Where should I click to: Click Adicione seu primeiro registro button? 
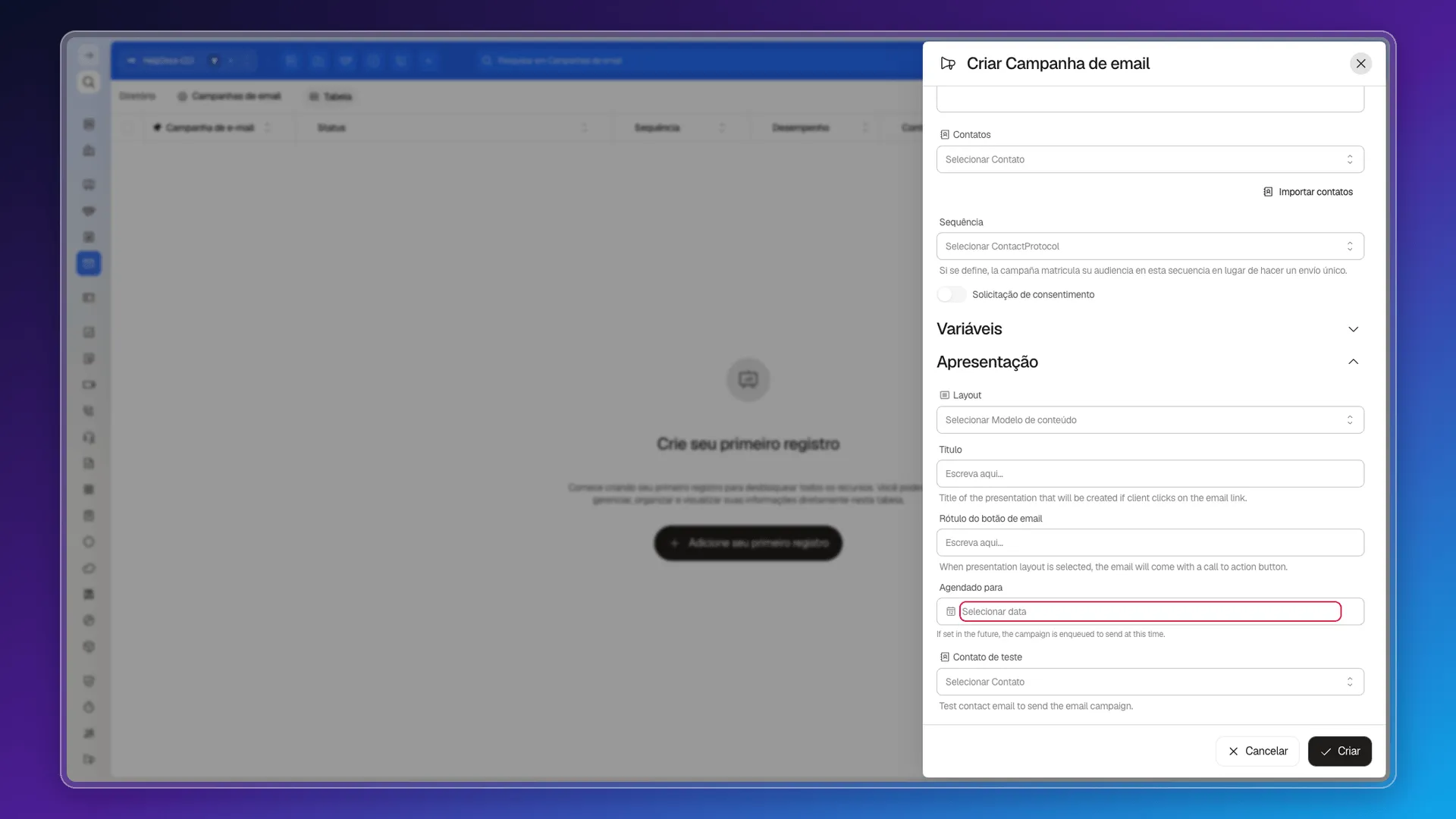(748, 543)
